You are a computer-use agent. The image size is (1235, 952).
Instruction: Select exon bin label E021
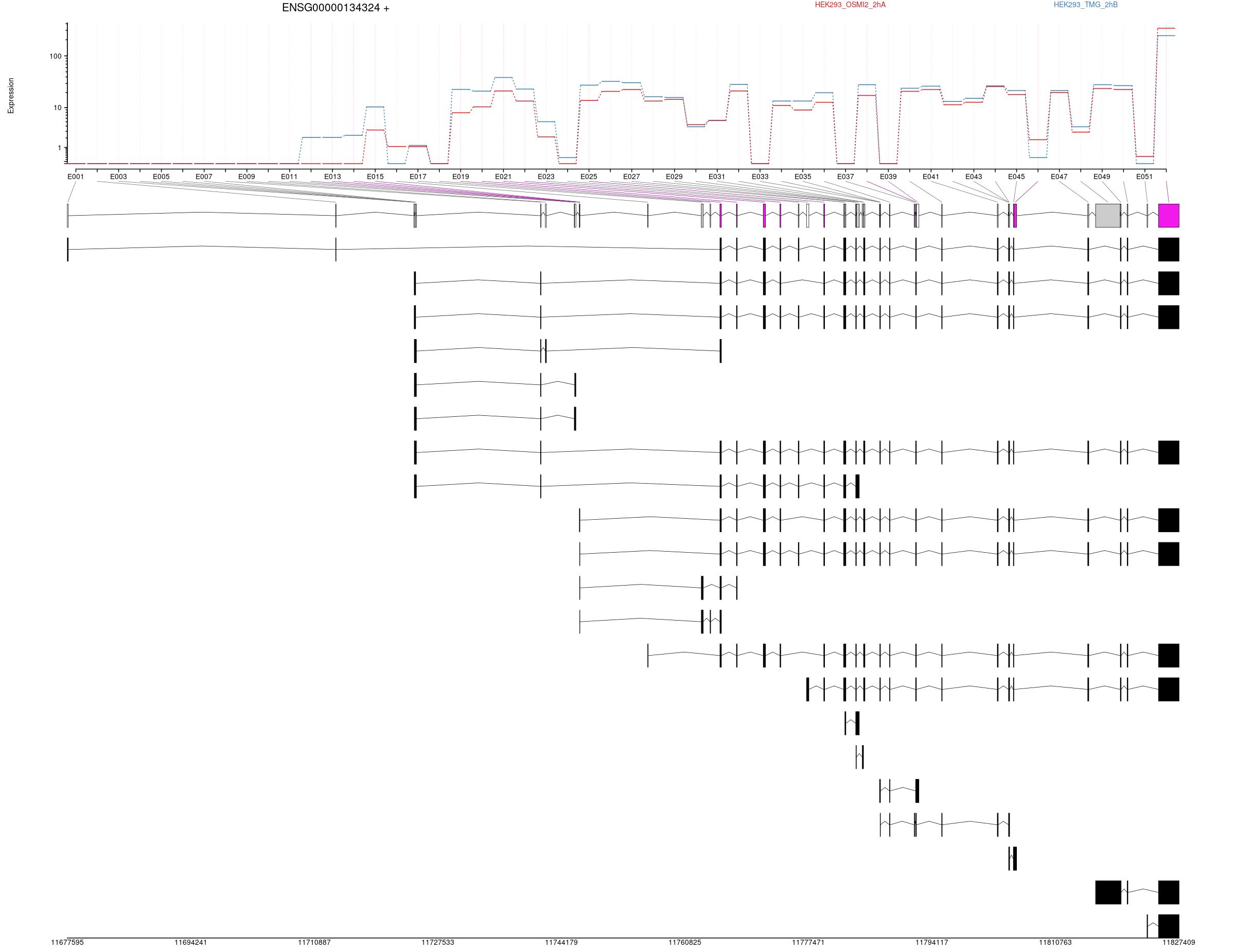tap(503, 177)
